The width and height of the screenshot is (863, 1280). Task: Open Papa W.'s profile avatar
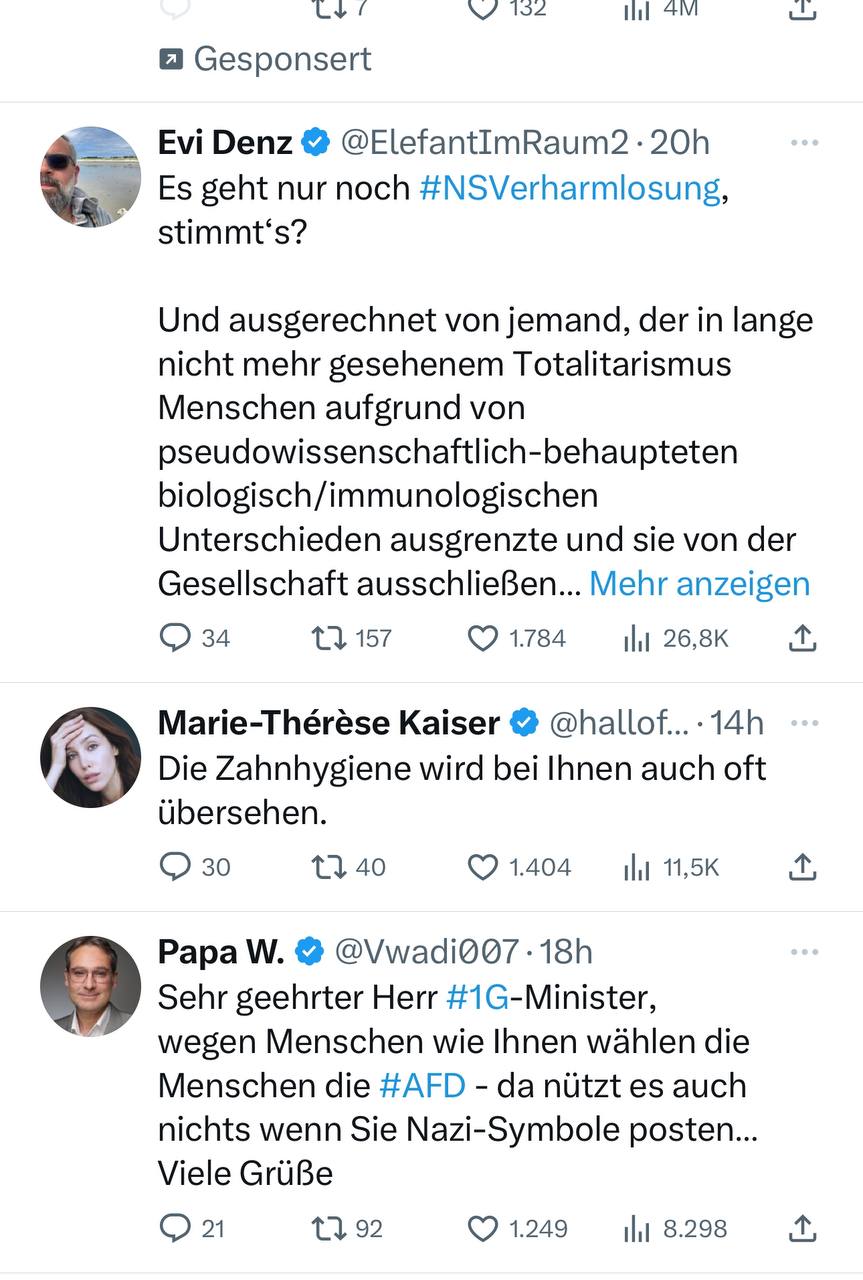click(91, 986)
